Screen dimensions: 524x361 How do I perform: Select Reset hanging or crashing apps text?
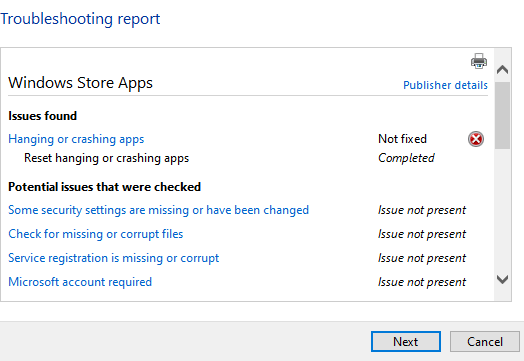[x=107, y=158]
